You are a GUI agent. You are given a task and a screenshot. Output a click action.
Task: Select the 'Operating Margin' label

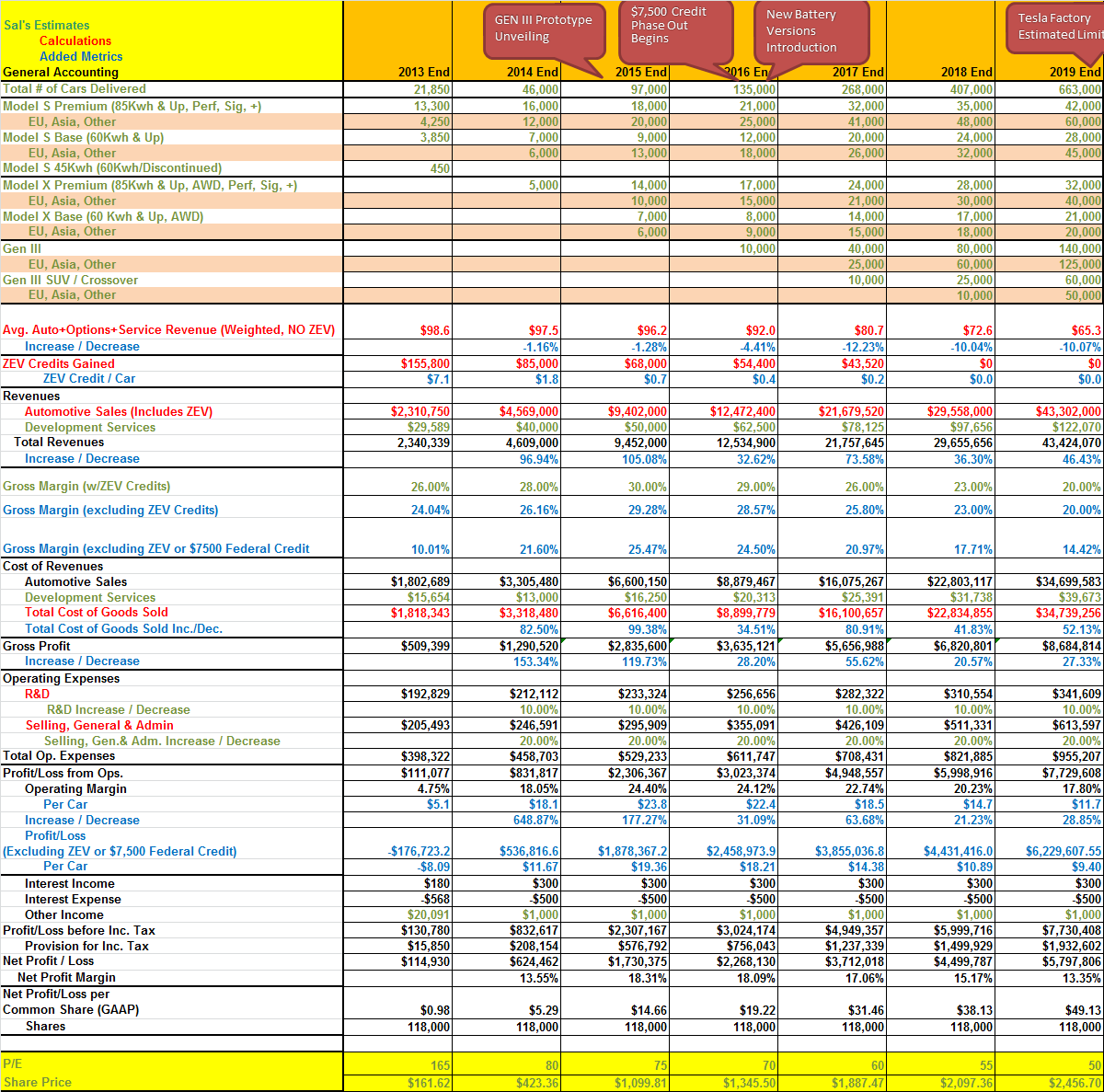coord(75,788)
